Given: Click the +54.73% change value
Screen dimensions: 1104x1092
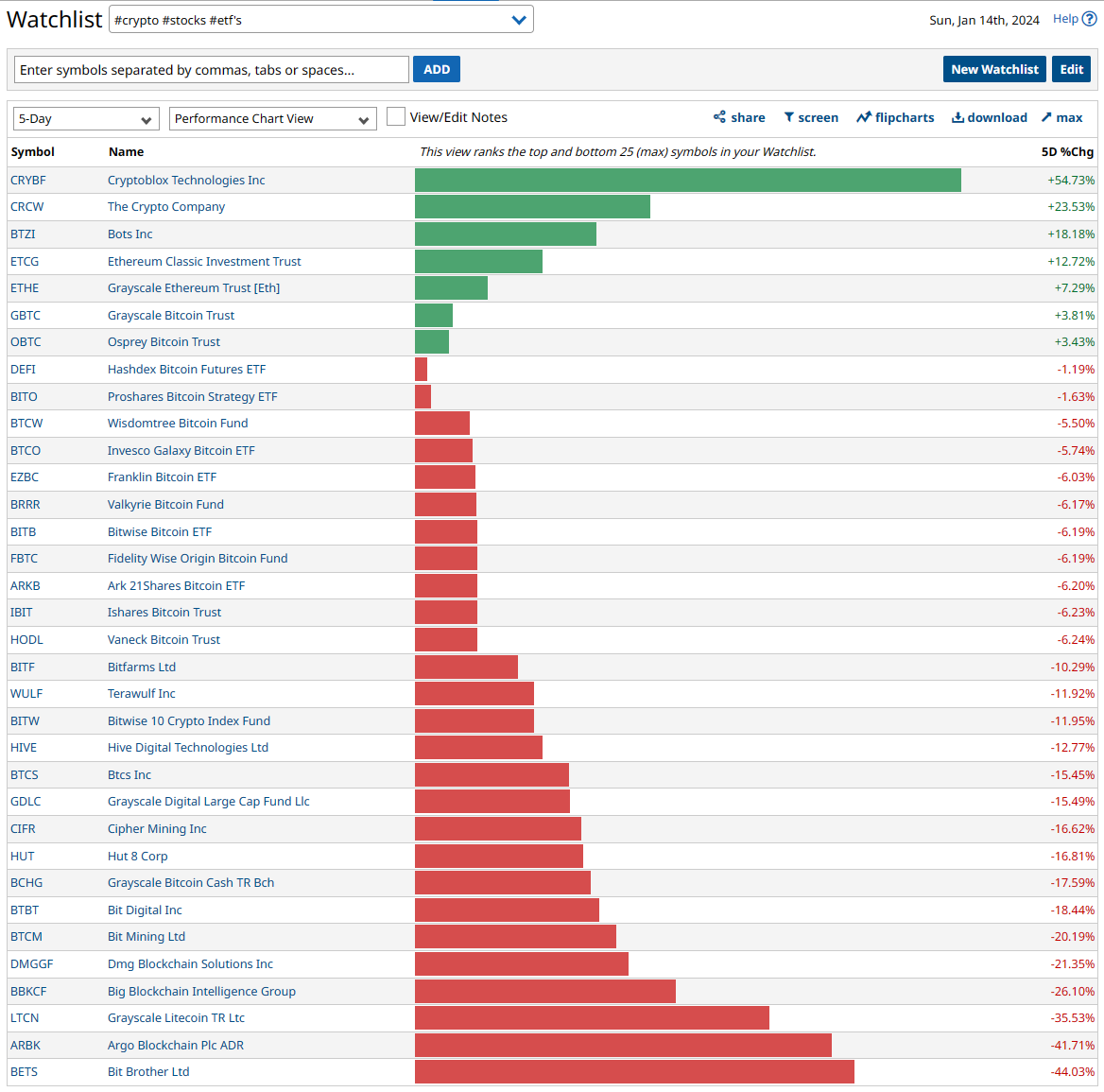Looking at the screenshot, I should pyautogui.click(x=1071, y=181).
